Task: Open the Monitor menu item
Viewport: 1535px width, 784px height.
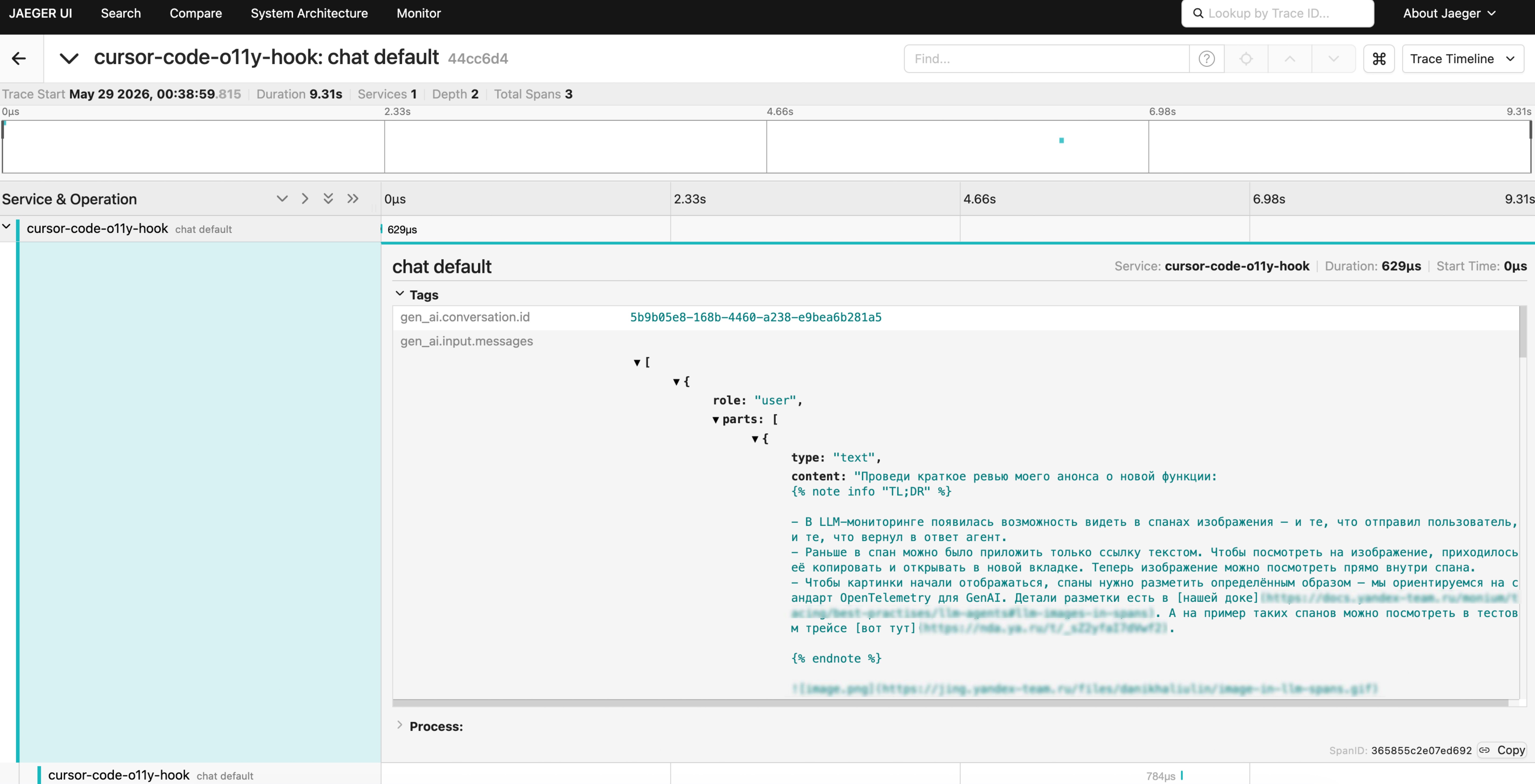Action: point(418,13)
